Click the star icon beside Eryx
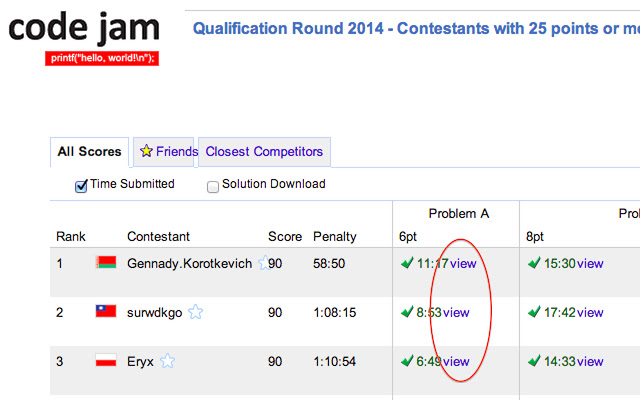Viewport: 640px width, 400px height. pyautogui.click(x=168, y=361)
